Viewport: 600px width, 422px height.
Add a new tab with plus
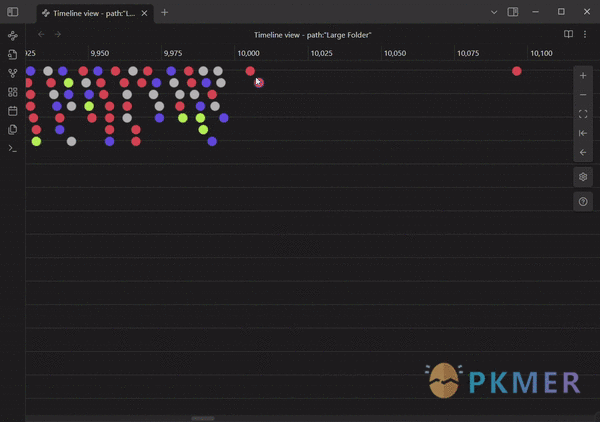[x=165, y=13]
